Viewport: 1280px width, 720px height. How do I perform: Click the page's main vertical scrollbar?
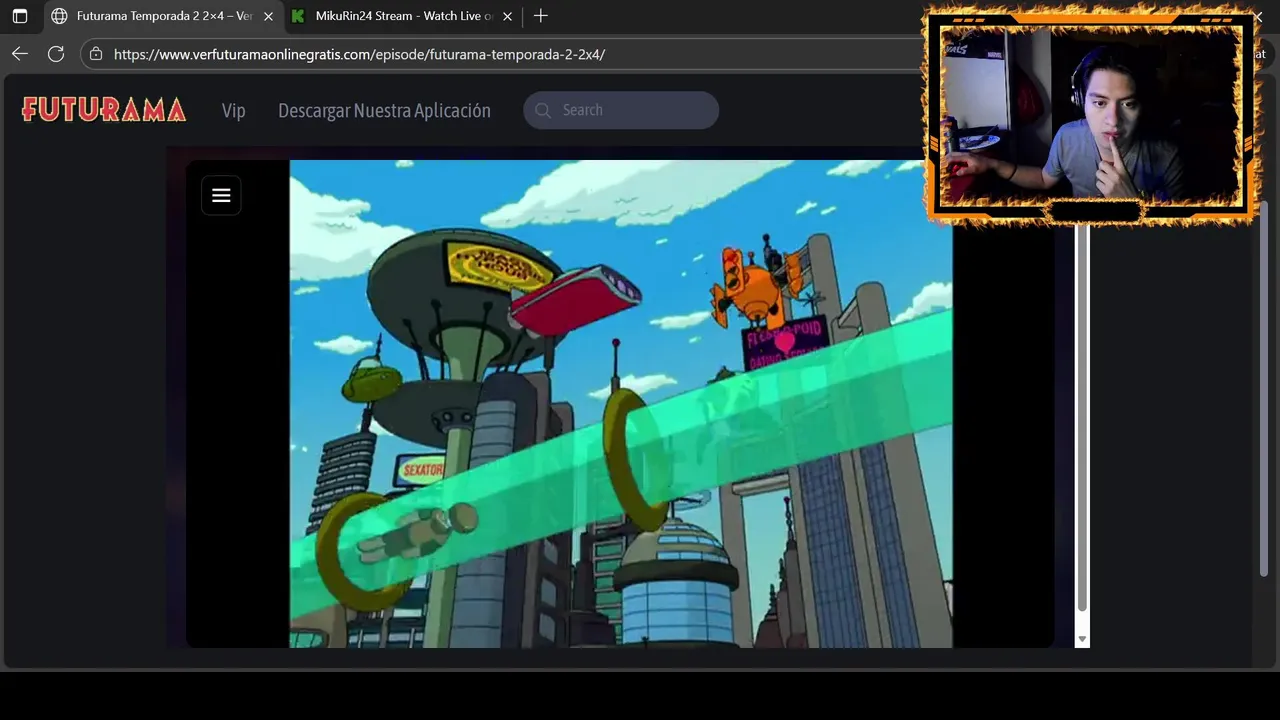1266,388
